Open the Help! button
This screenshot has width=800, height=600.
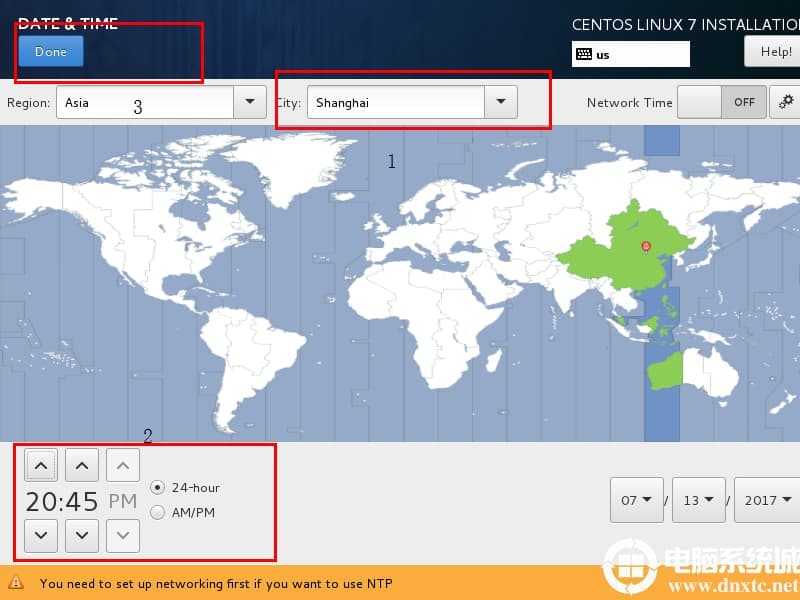pyautogui.click(x=772, y=52)
